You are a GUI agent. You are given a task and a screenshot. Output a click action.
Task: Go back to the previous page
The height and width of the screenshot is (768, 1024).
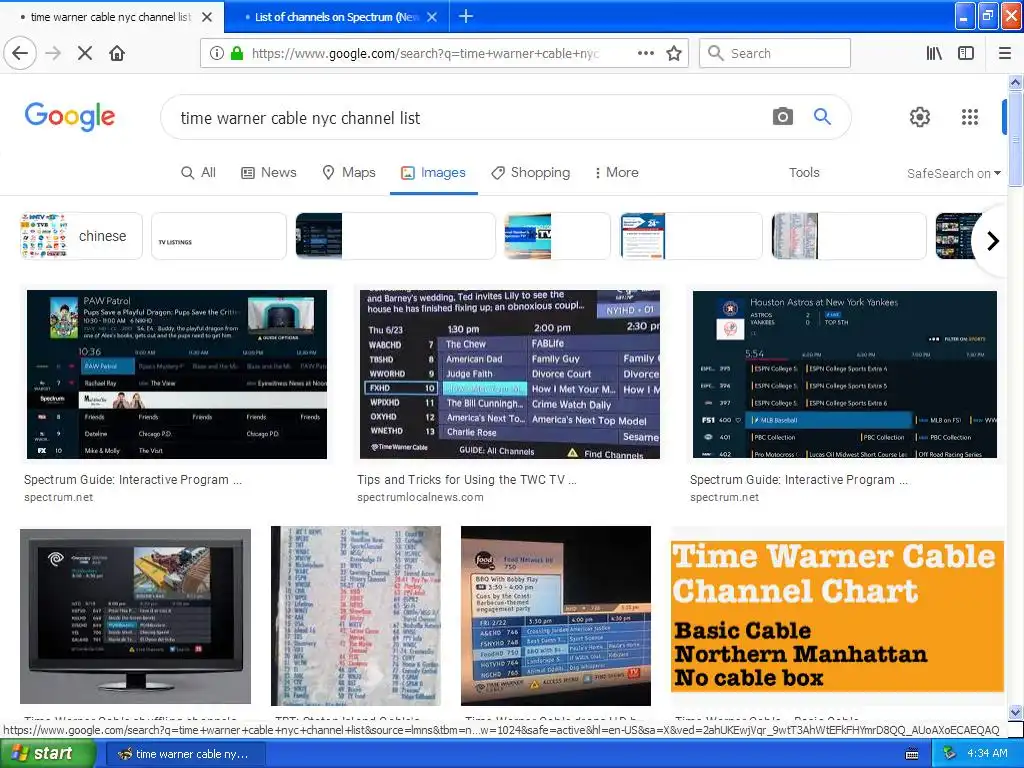(20, 53)
